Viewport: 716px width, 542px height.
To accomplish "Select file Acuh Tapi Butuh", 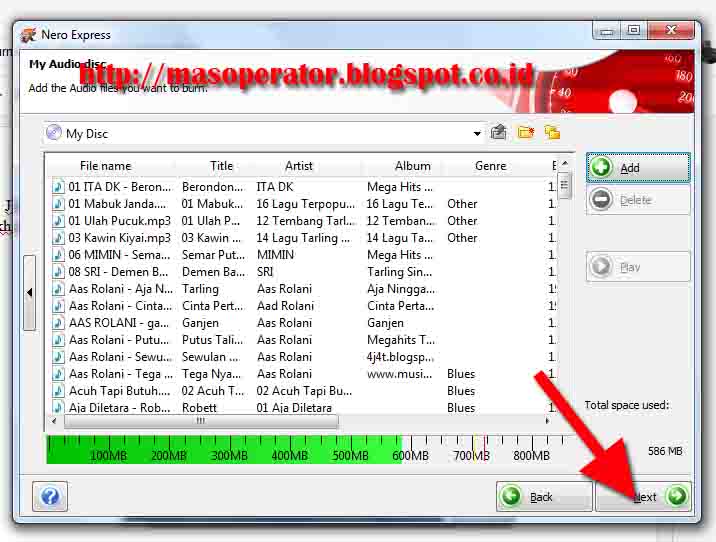I will point(119,391).
